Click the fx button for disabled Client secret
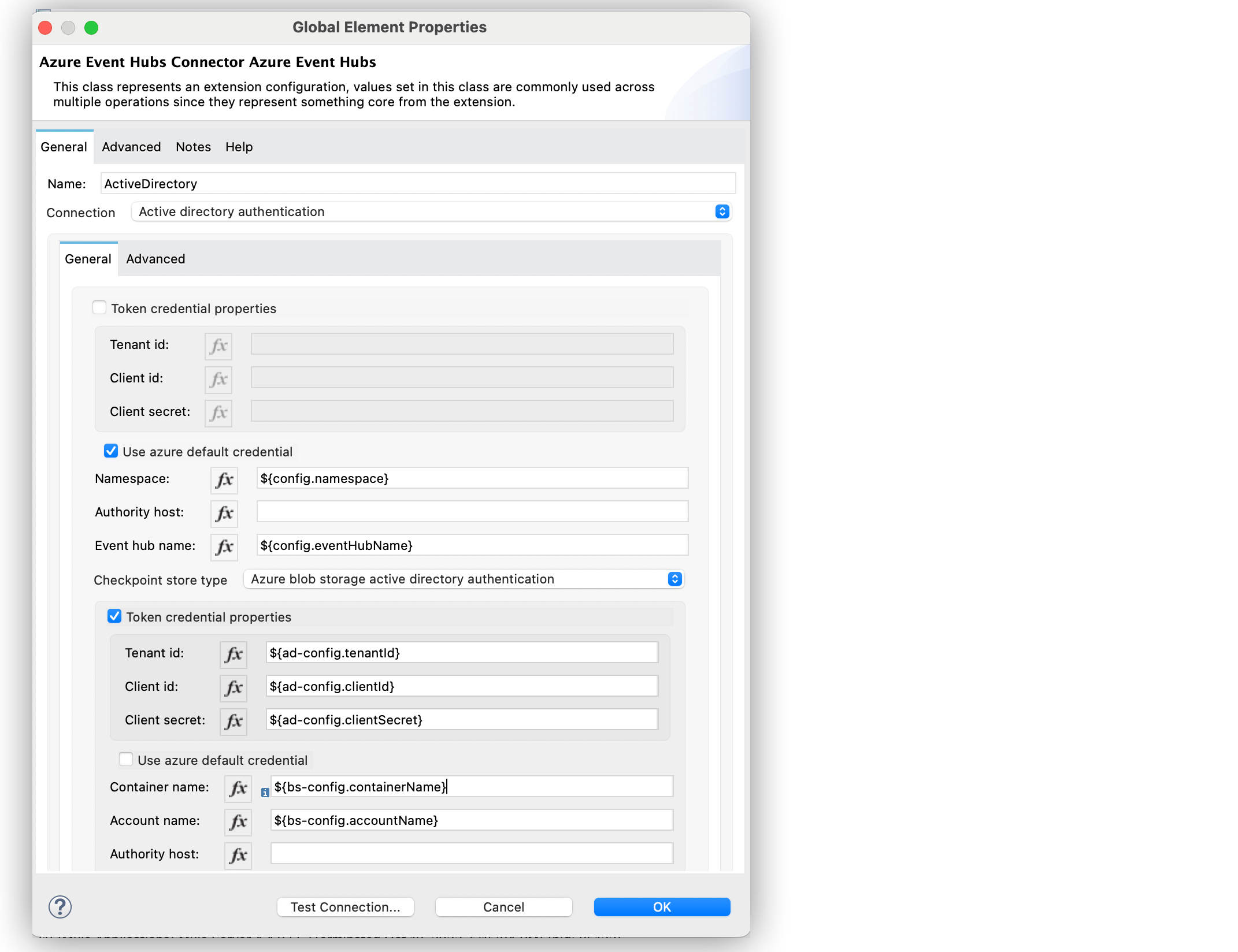The image size is (1238, 952). pos(218,413)
